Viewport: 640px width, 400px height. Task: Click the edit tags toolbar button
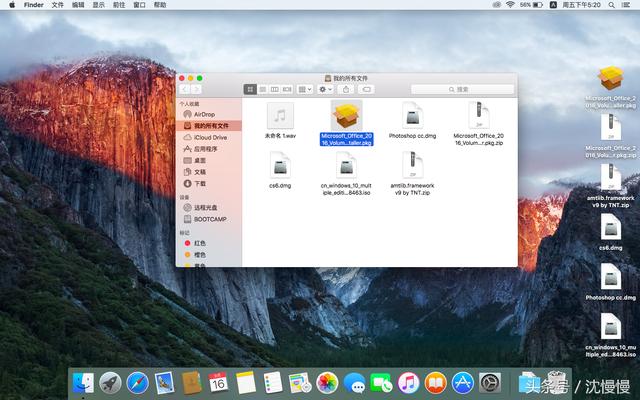(x=367, y=89)
